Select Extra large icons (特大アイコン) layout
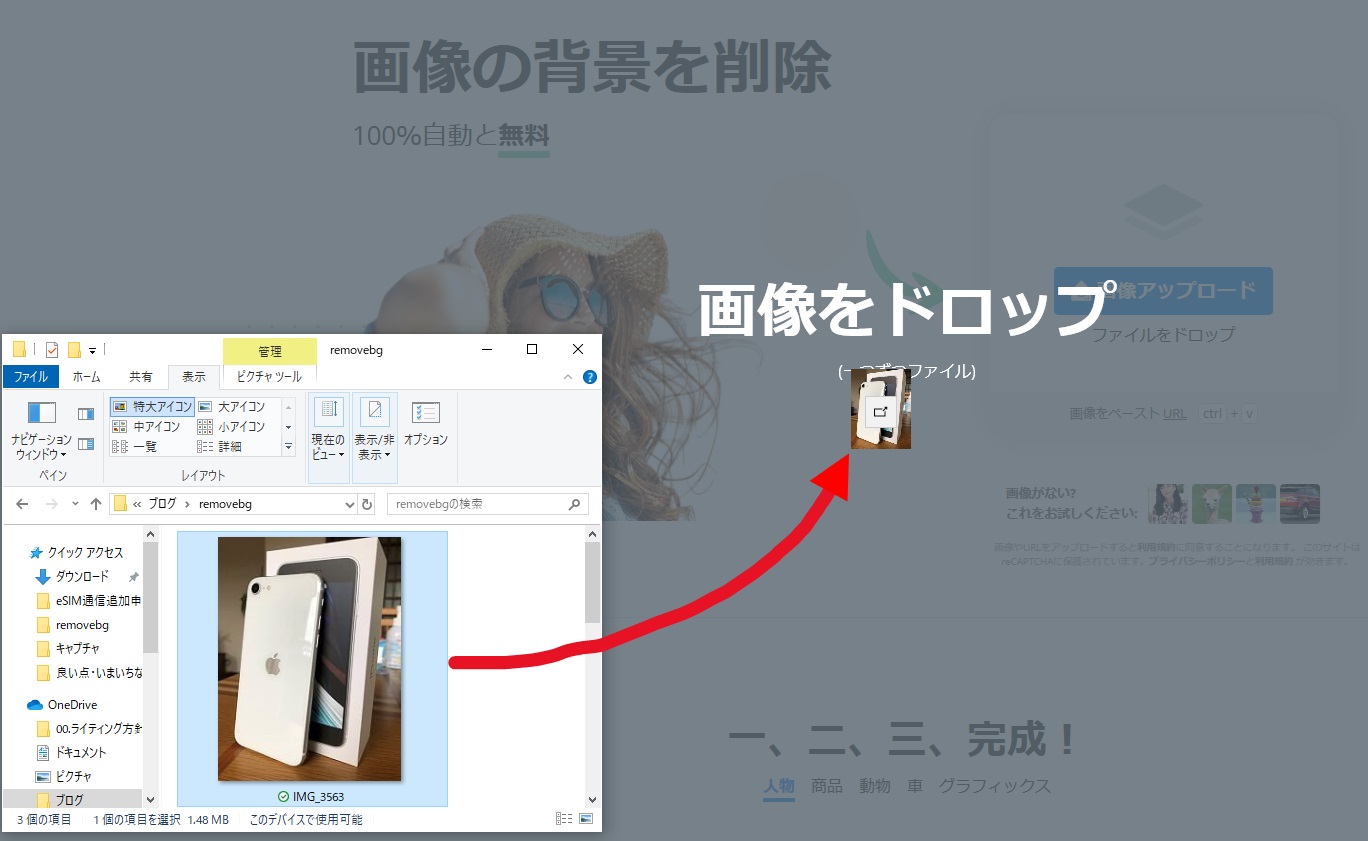Screen dimensions: 1368x841 [152, 407]
